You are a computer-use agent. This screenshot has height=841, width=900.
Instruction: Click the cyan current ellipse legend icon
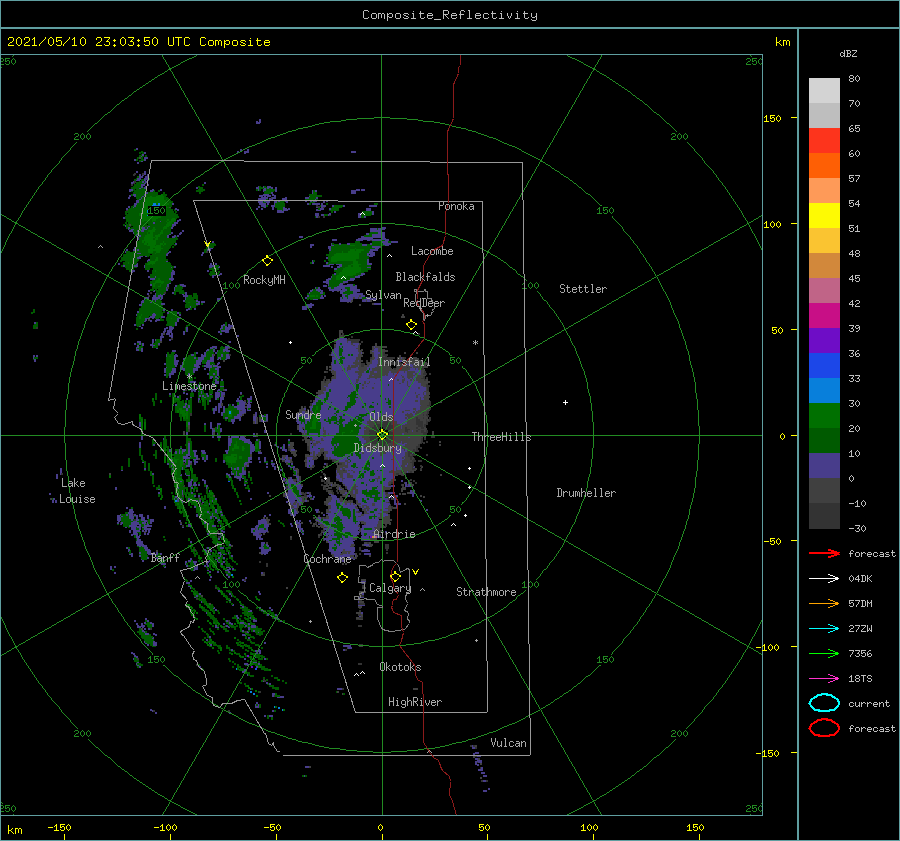[x=824, y=703]
